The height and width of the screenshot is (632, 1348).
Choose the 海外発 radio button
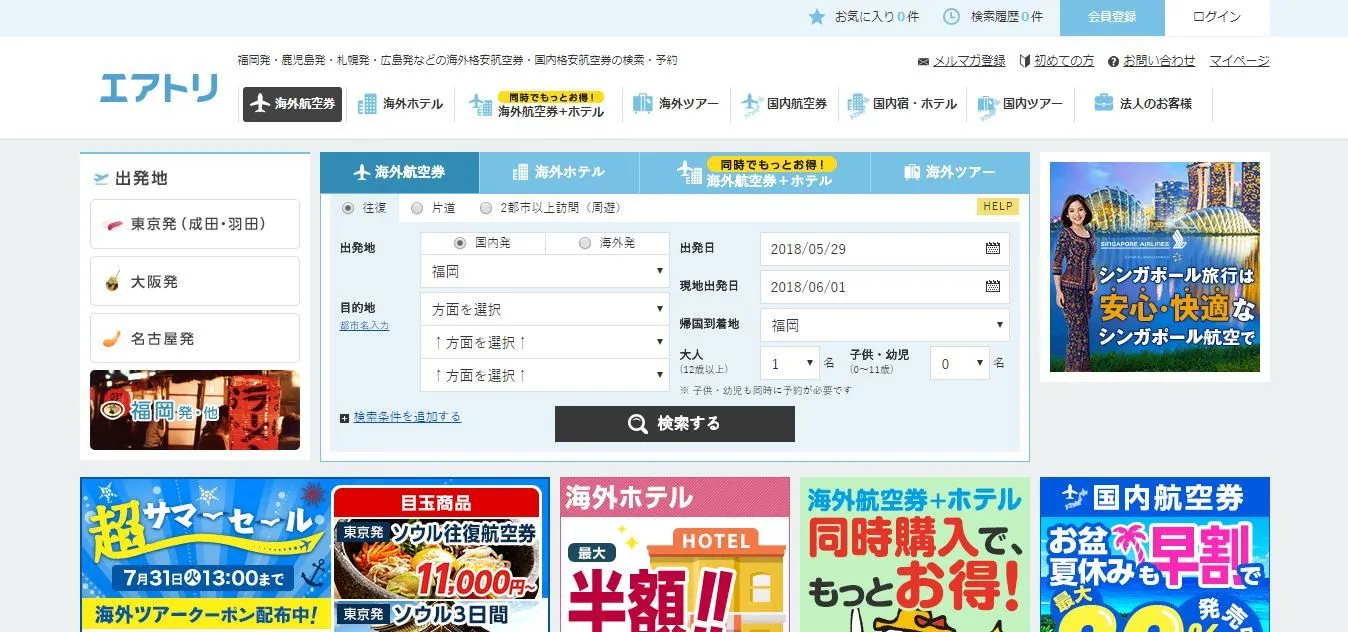pyautogui.click(x=585, y=243)
